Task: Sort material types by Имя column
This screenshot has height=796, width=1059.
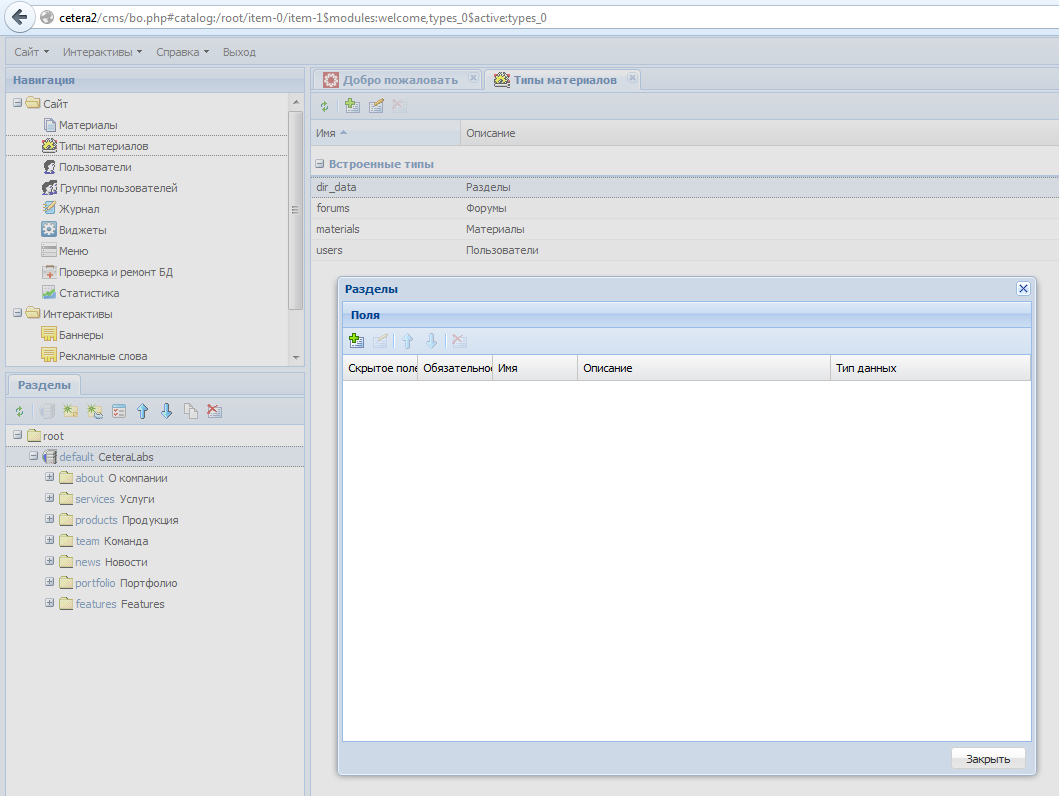Action: (386, 133)
